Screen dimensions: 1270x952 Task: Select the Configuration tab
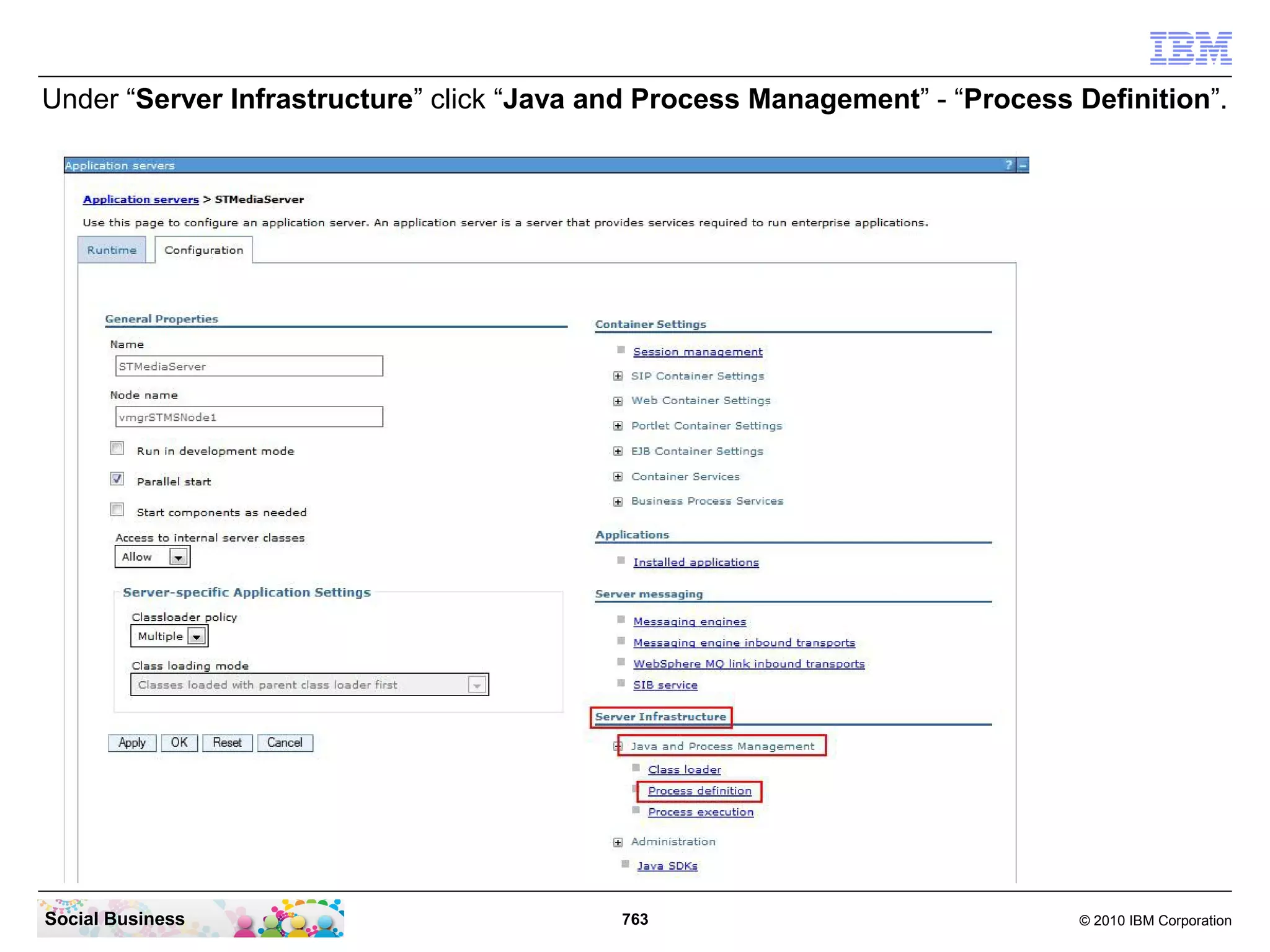[x=203, y=250]
